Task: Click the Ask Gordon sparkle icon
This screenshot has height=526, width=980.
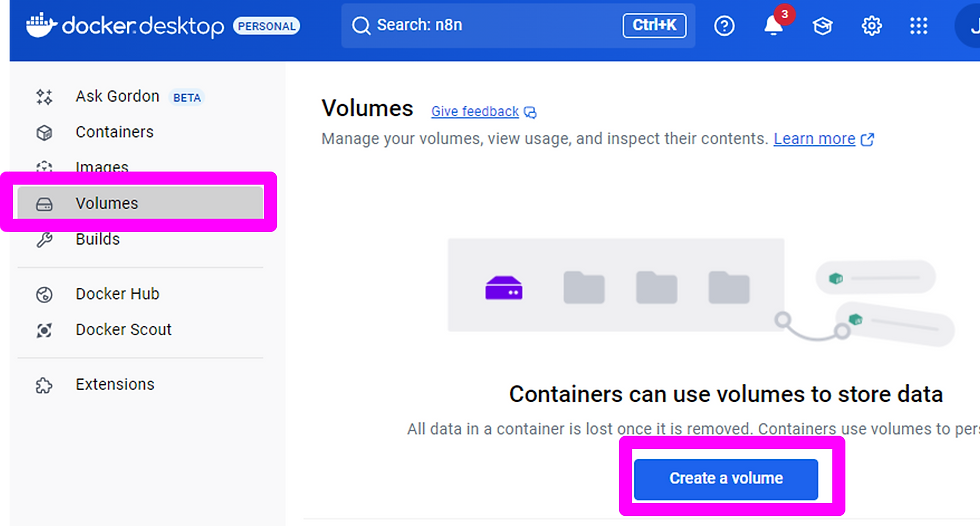Action: [x=44, y=96]
